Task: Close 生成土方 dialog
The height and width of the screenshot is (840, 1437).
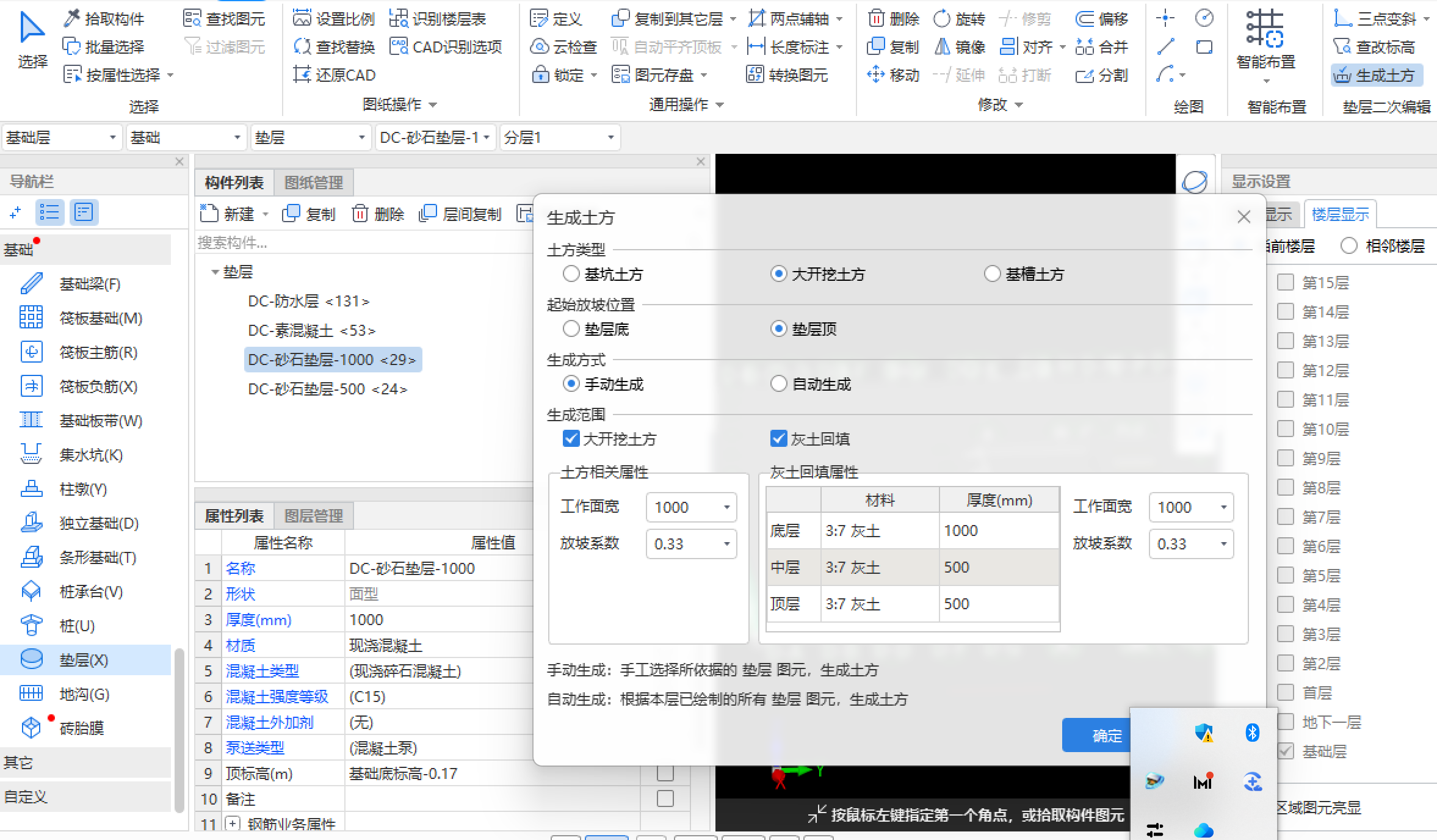Action: tap(1243, 217)
